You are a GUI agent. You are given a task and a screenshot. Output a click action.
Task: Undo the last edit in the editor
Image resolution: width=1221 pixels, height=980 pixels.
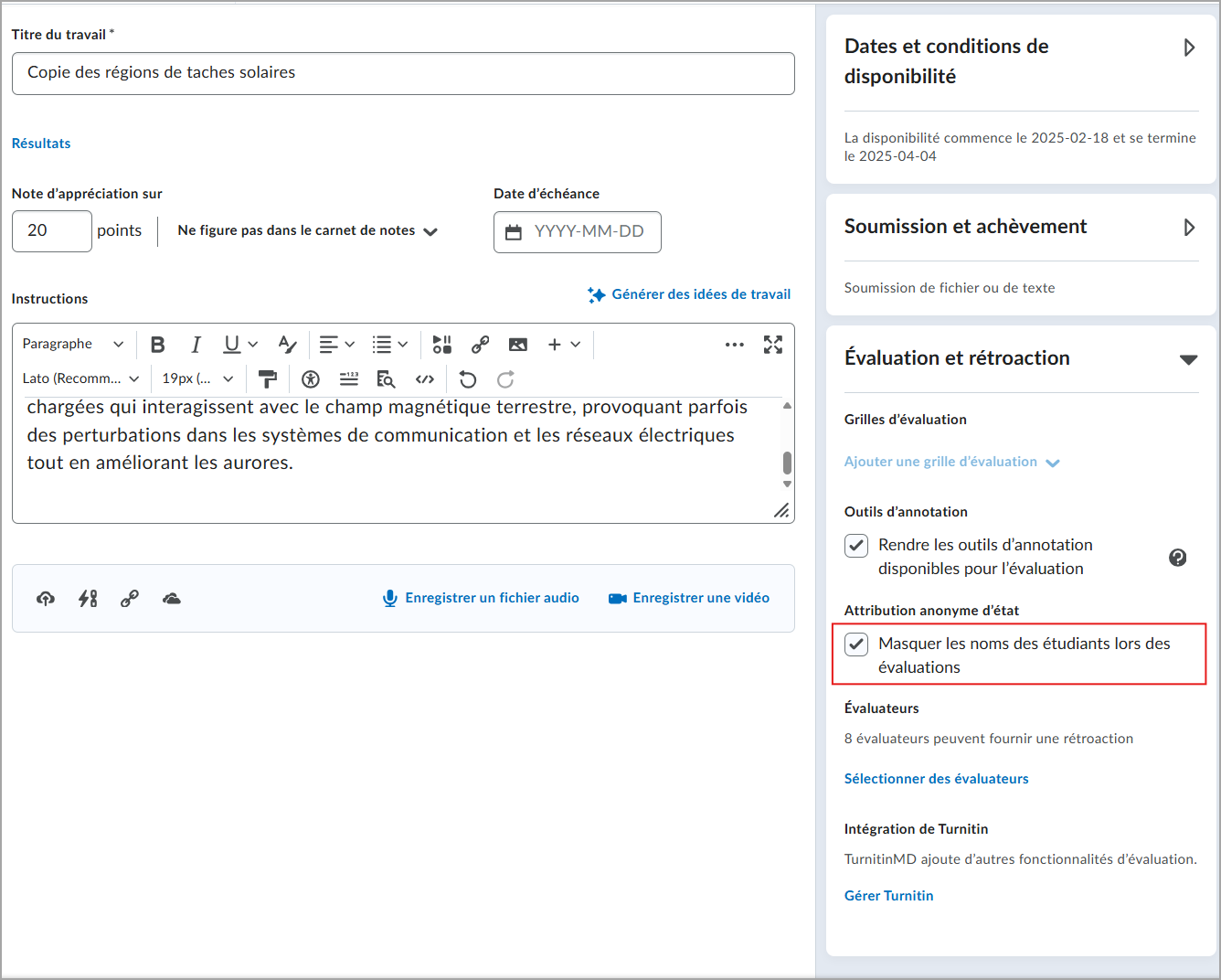coord(467,378)
